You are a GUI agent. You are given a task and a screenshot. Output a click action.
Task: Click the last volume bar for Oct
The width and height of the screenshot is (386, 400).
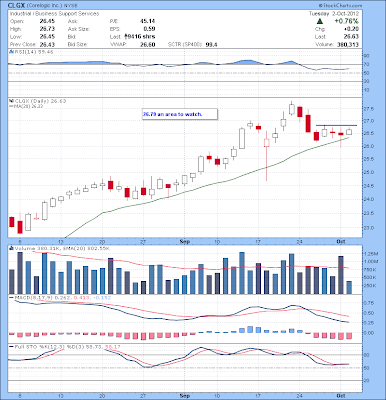pos(349,287)
